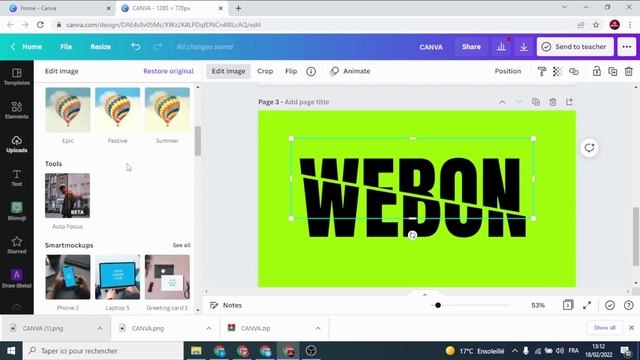640x360 pixels.
Task: Open the Flip toolbar option
Action: point(291,71)
